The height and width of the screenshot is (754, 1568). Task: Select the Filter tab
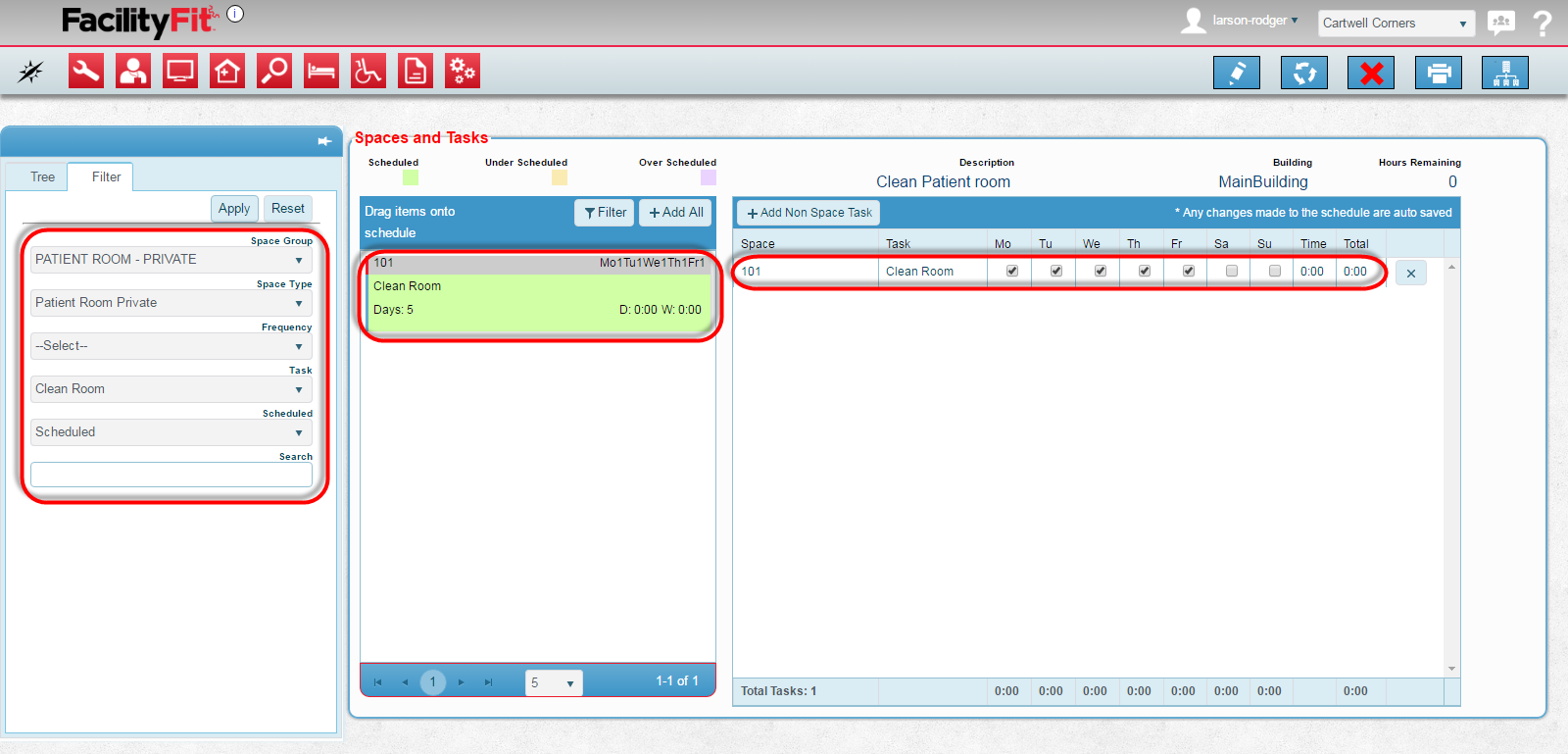[106, 177]
